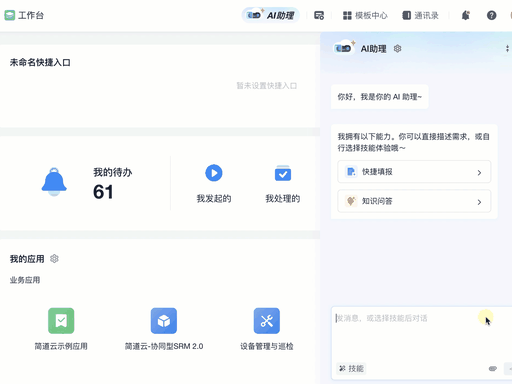Click the AI greeting message bubble
Viewport: 512px width, 384px height.
click(380, 97)
